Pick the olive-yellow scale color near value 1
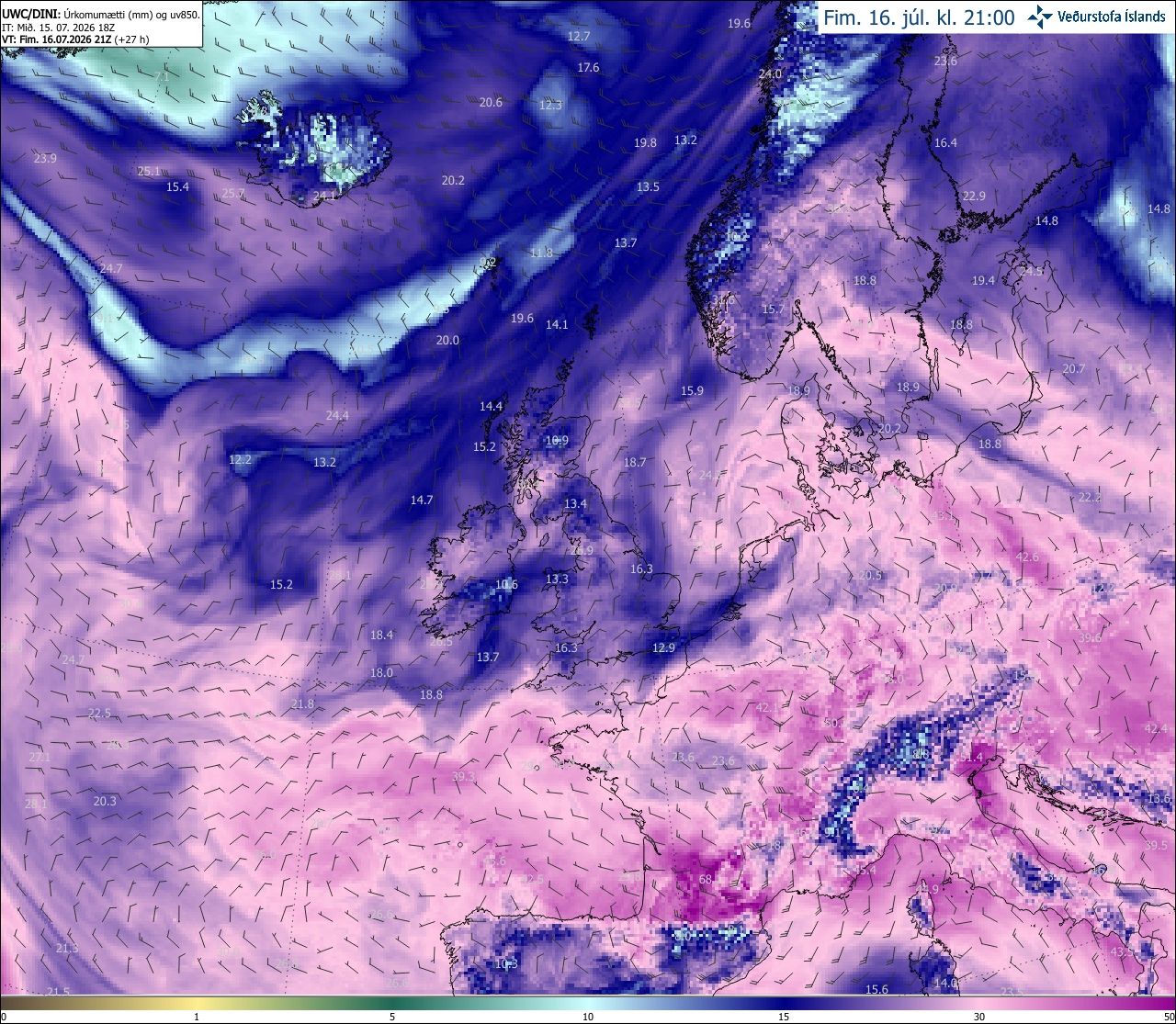 point(197,1004)
